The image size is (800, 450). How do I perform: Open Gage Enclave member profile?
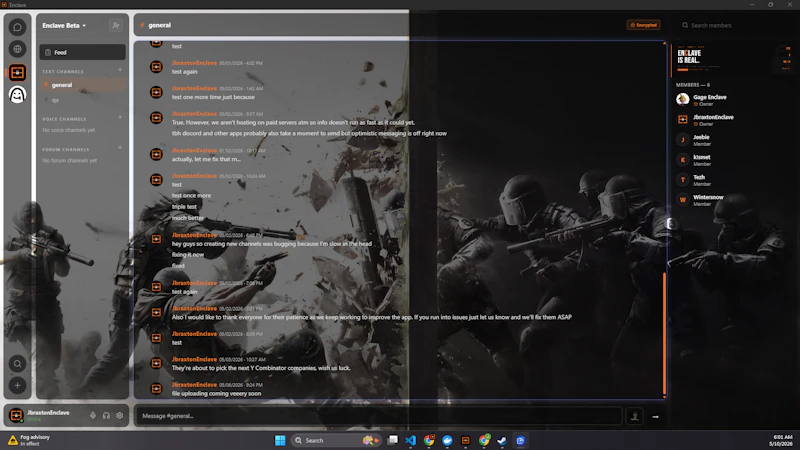[734, 99]
